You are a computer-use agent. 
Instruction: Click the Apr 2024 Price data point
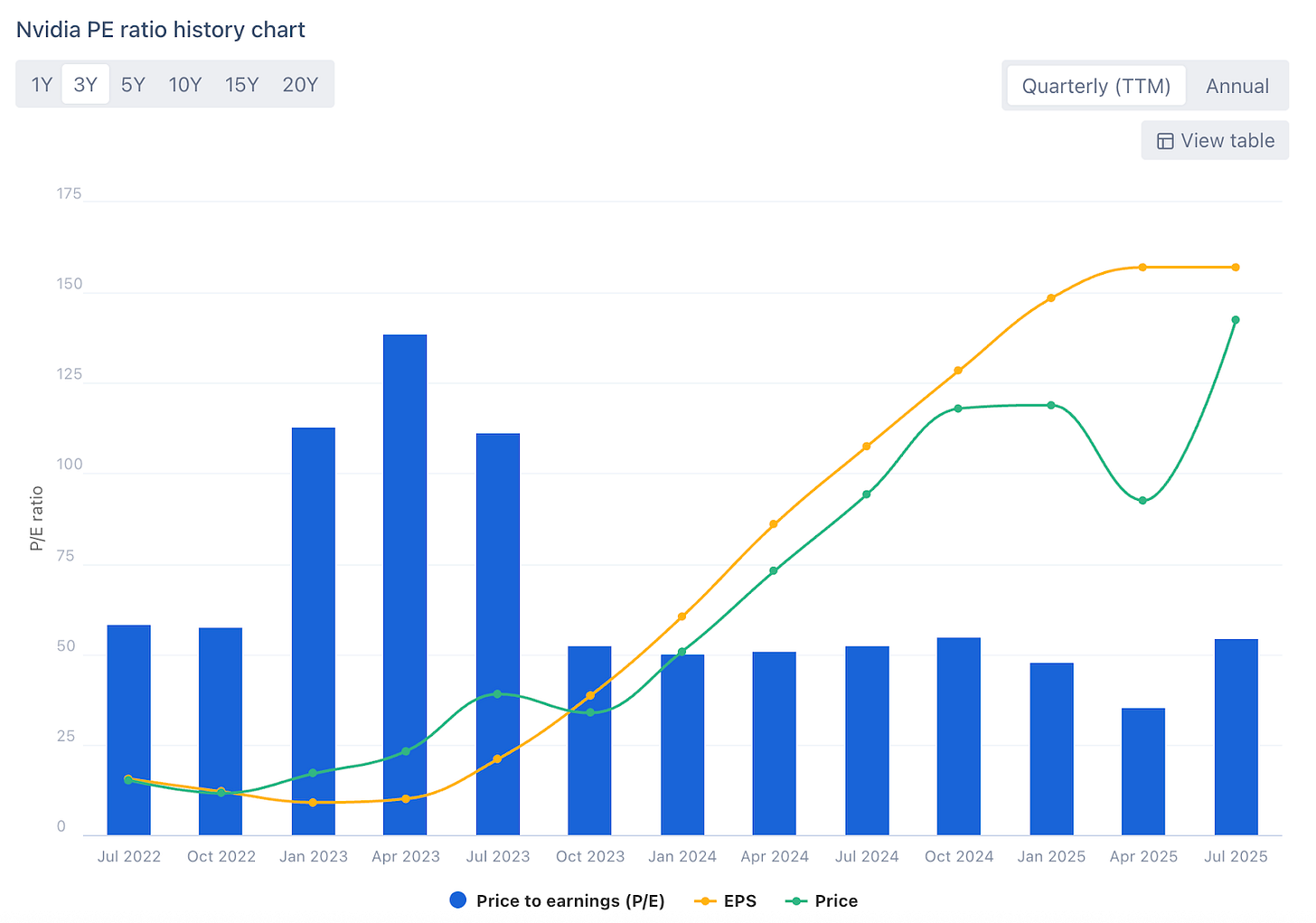click(x=774, y=571)
